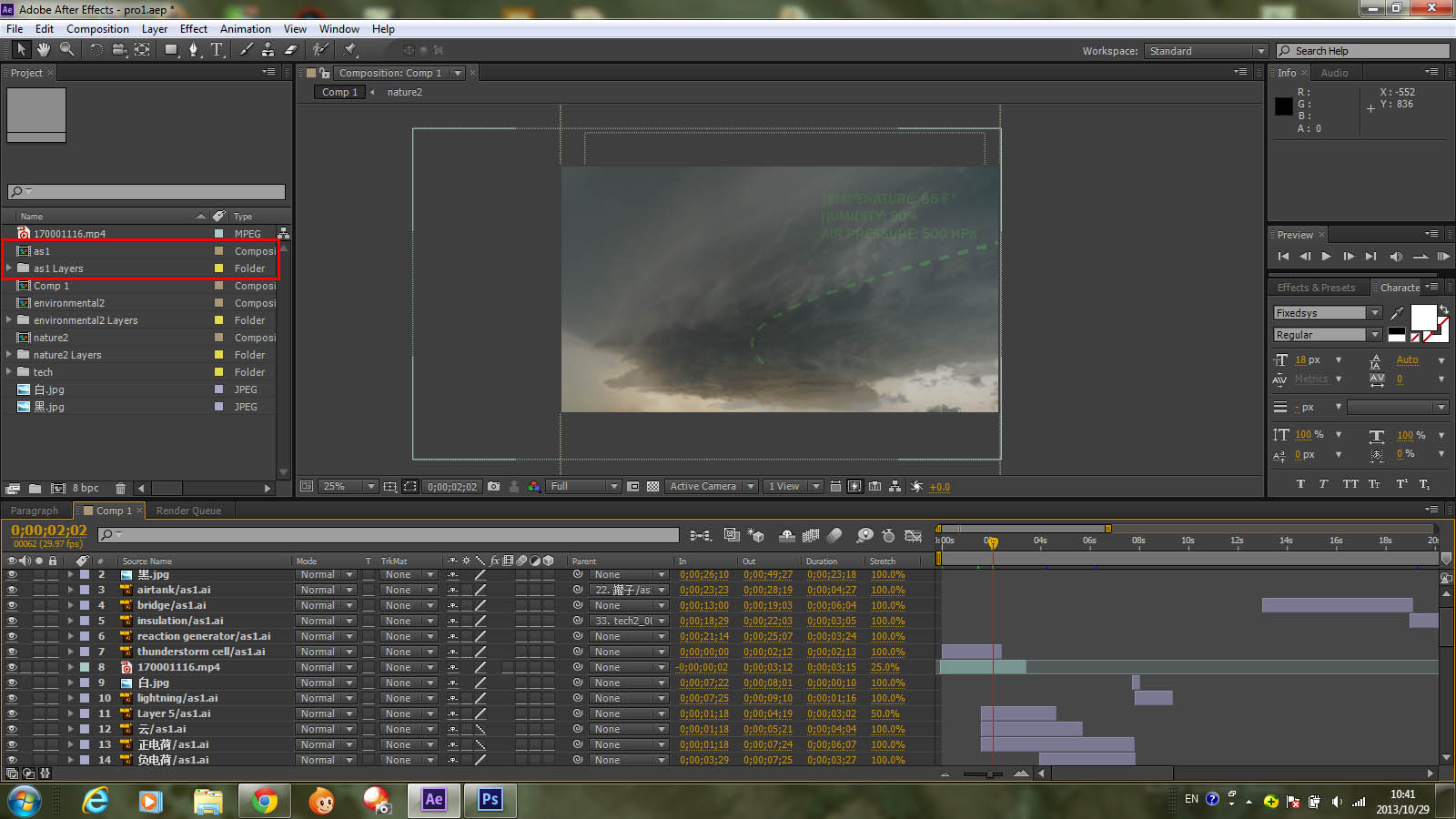This screenshot has height=819, width=1456.
Task: Select the Puppet Pin tool
Action: click(350, 50)
